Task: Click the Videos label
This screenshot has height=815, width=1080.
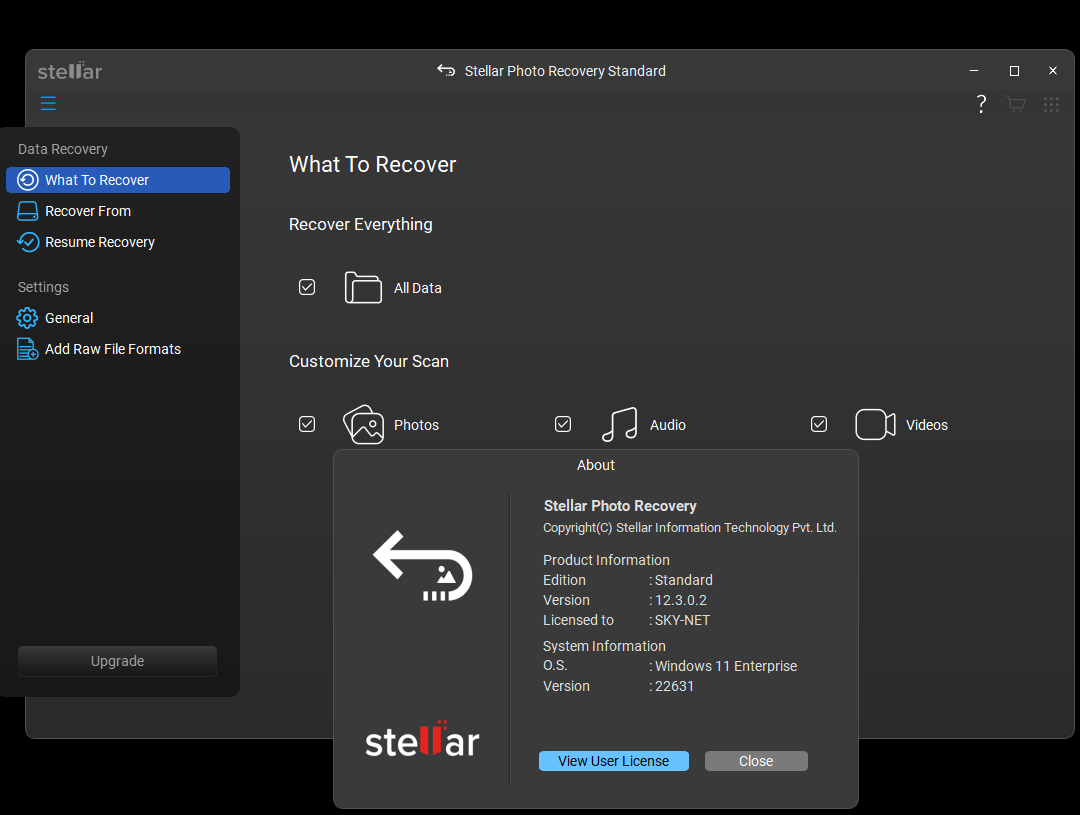Action: pyautogui.click(x=926, y=425)
